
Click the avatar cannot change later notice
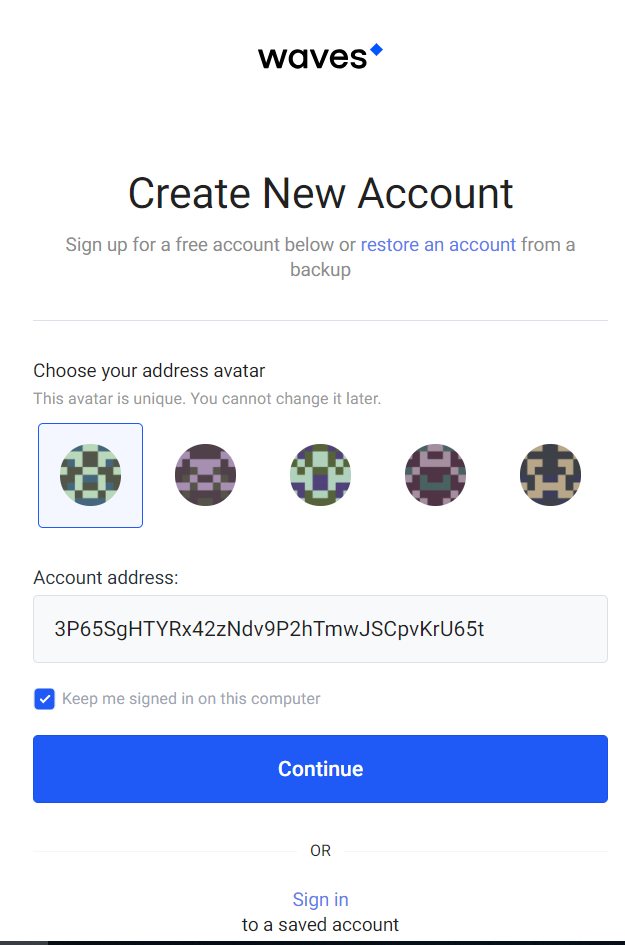207,399
